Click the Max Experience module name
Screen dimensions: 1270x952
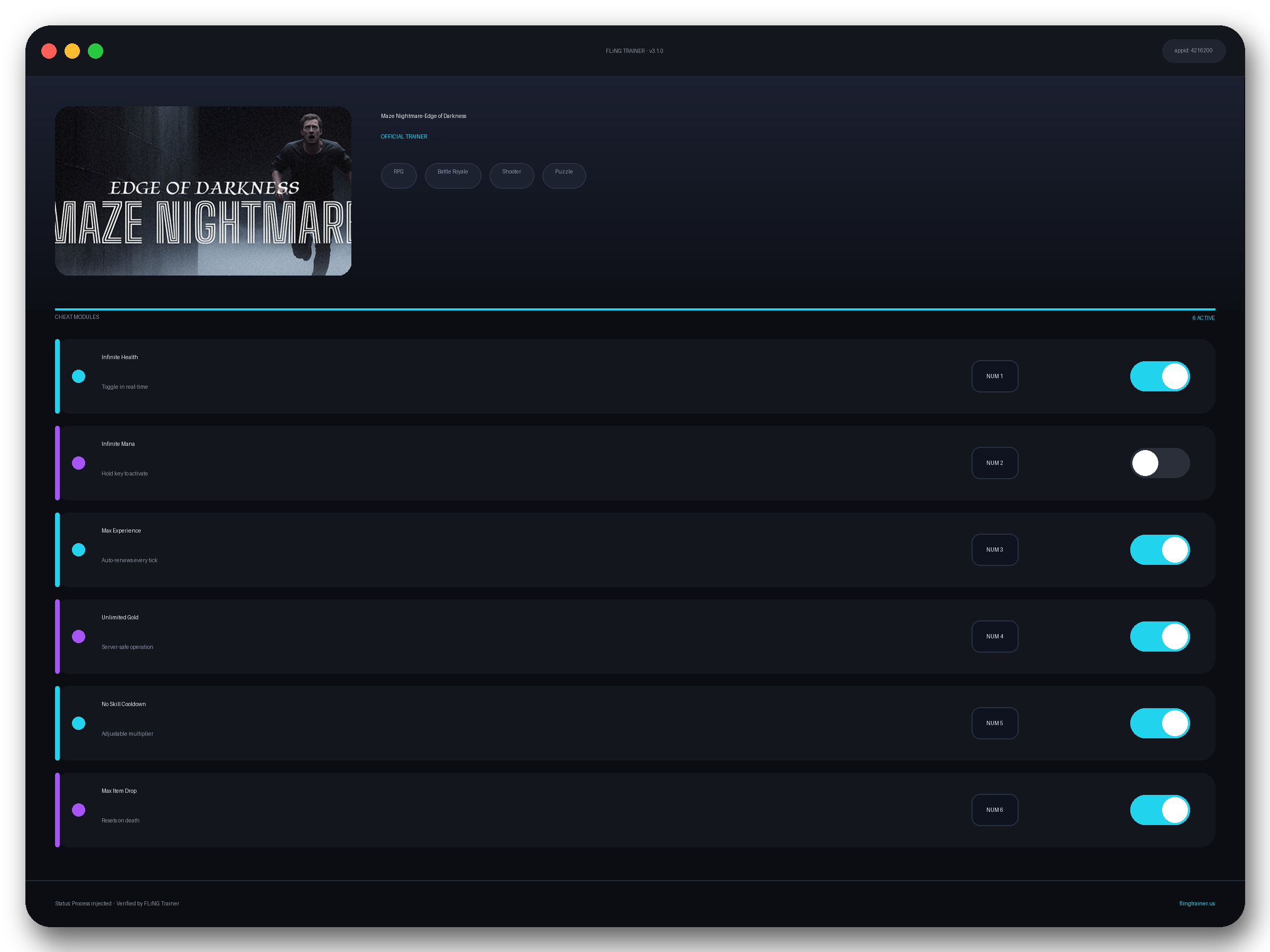[121, 530]
